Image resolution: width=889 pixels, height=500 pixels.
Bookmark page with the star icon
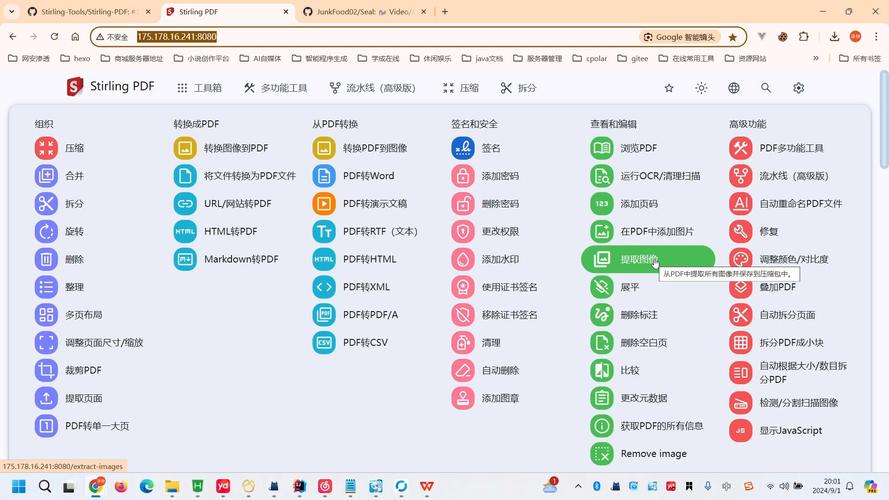(x=733, y=37)
